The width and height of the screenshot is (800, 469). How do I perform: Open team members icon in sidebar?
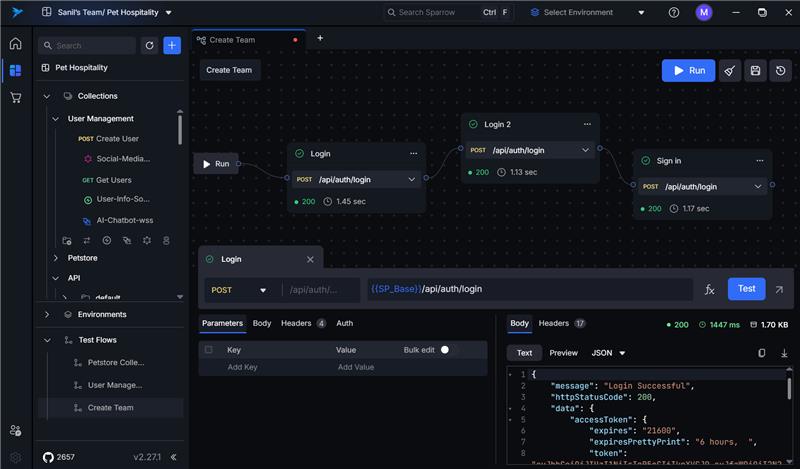click(x=15, y=431)
